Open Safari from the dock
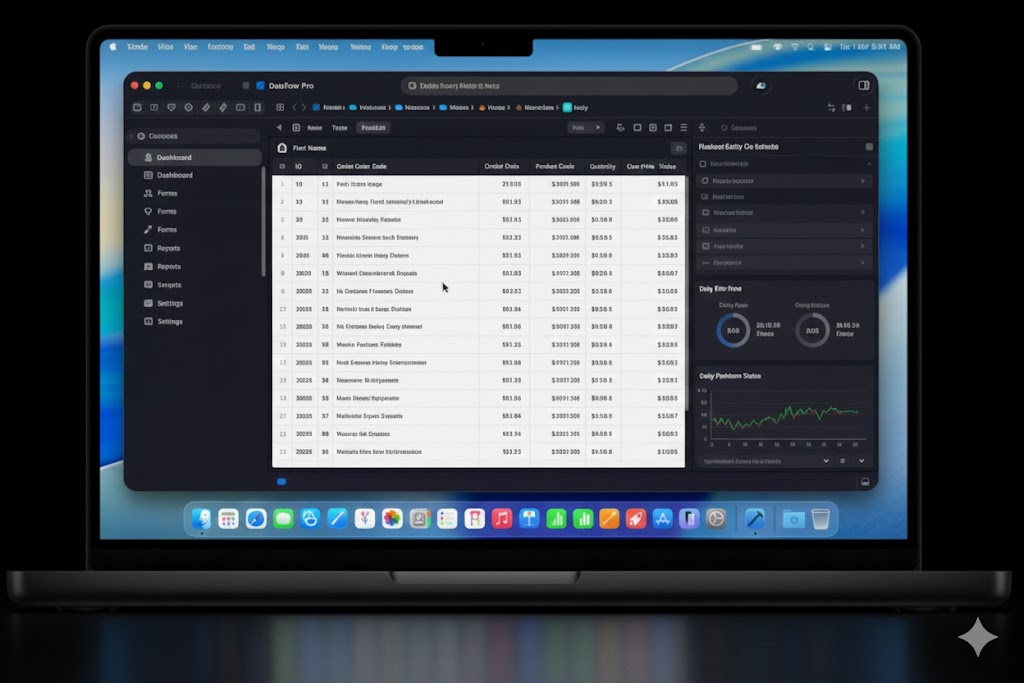Viewport: 1024px width, 683px height. point(256,519)
